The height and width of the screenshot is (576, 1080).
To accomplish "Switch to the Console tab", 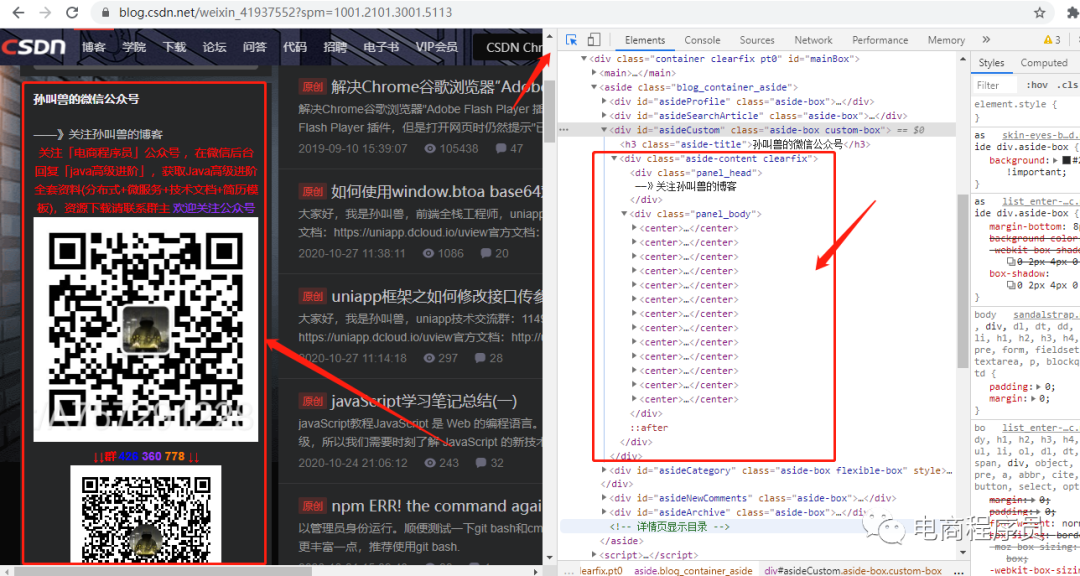I will coord(702,40).
